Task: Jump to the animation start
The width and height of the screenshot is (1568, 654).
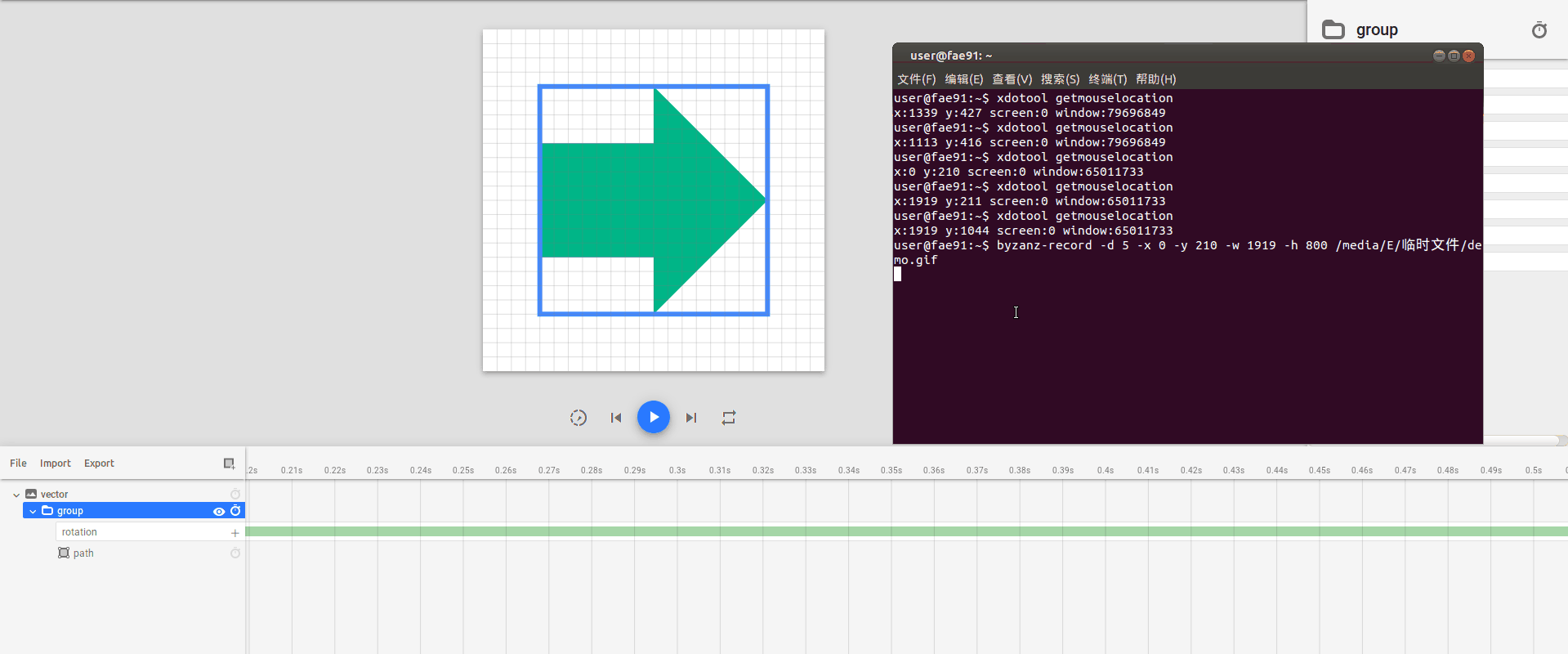Action: (x=616, y=418)
